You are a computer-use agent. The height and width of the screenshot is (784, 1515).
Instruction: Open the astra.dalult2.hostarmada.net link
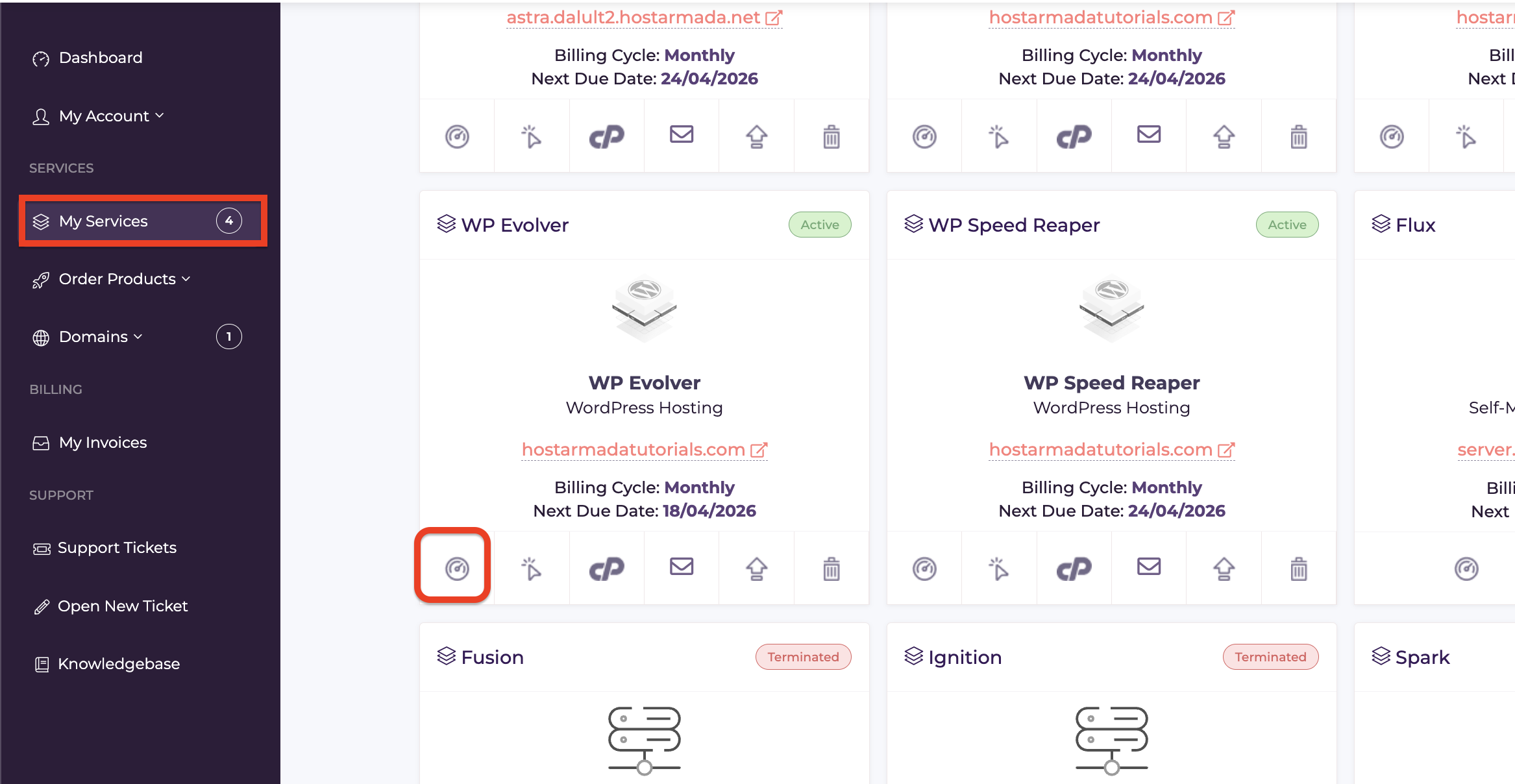[x=633, y=18]
